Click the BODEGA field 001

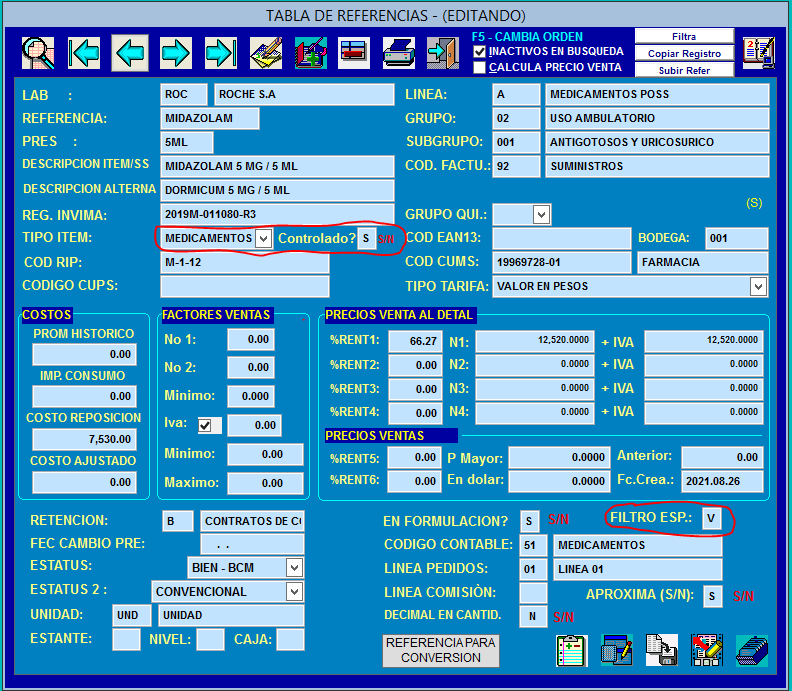737,238
